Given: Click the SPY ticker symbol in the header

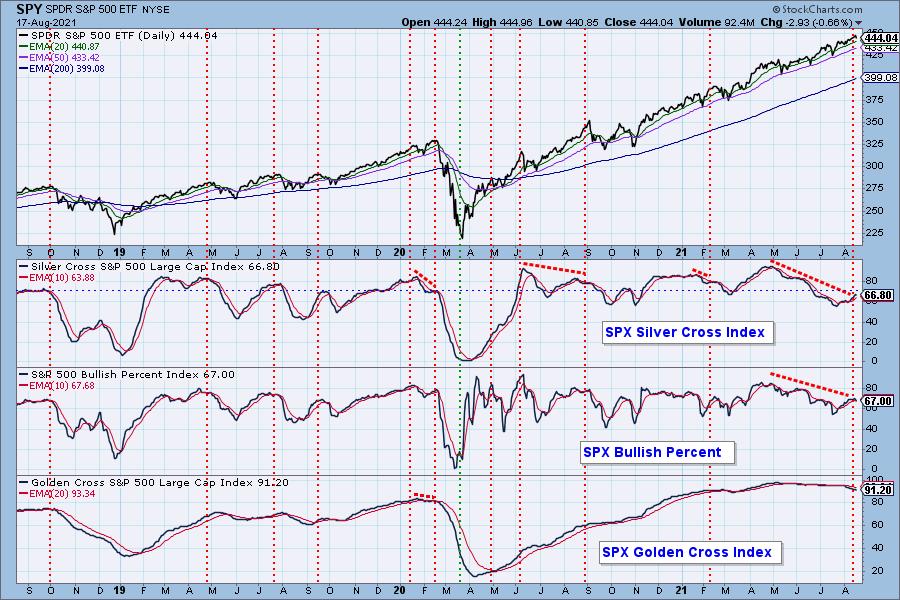Looking at the screenshot, I should [x=30, y=9].
